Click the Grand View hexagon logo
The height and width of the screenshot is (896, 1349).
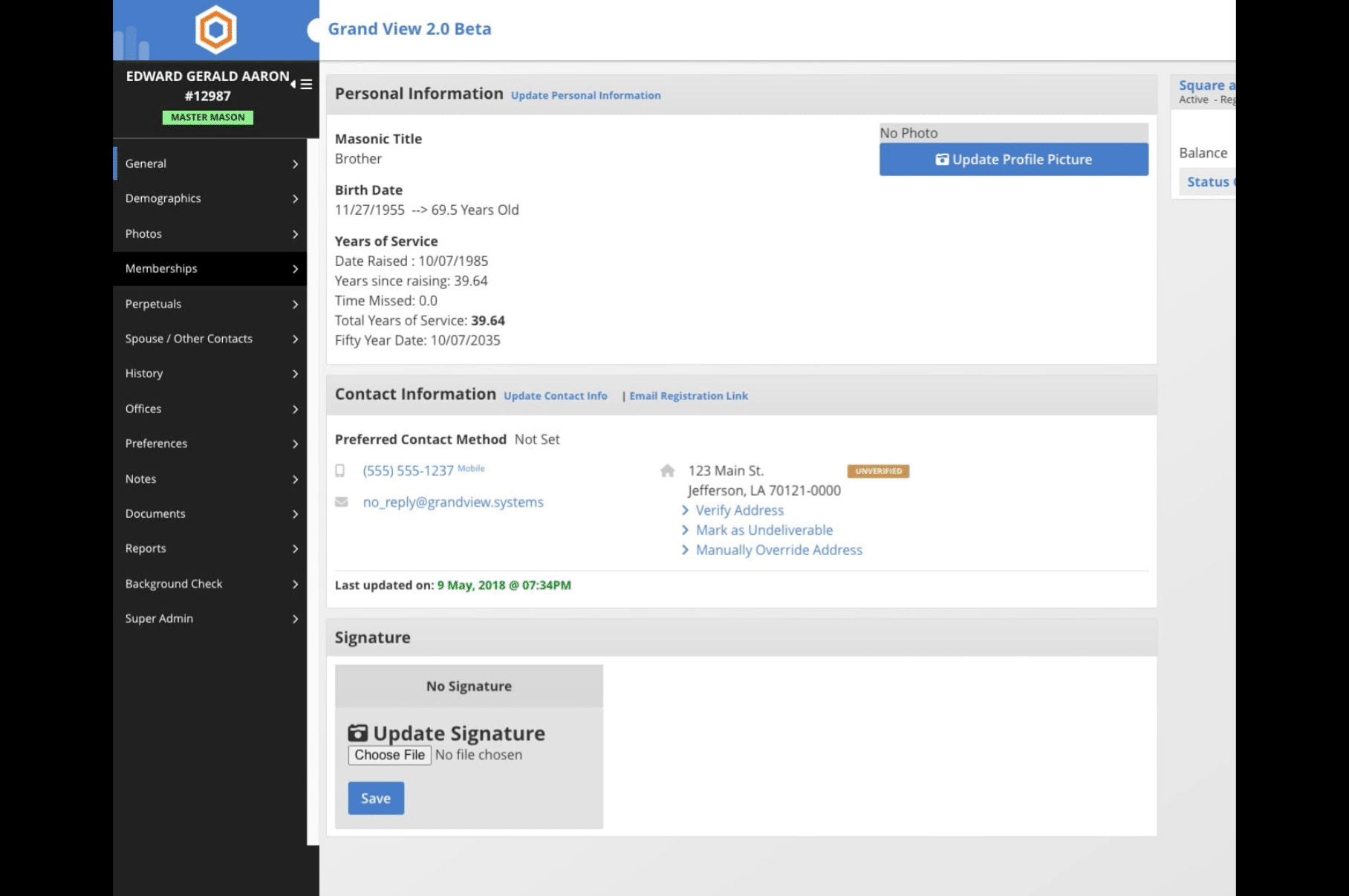pos(215,30)
